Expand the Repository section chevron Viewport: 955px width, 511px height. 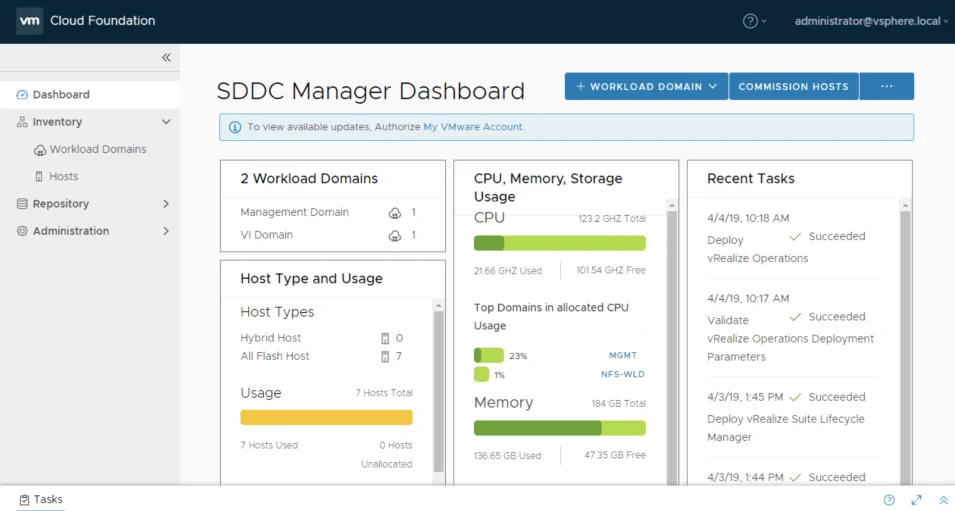coord(166,204)
